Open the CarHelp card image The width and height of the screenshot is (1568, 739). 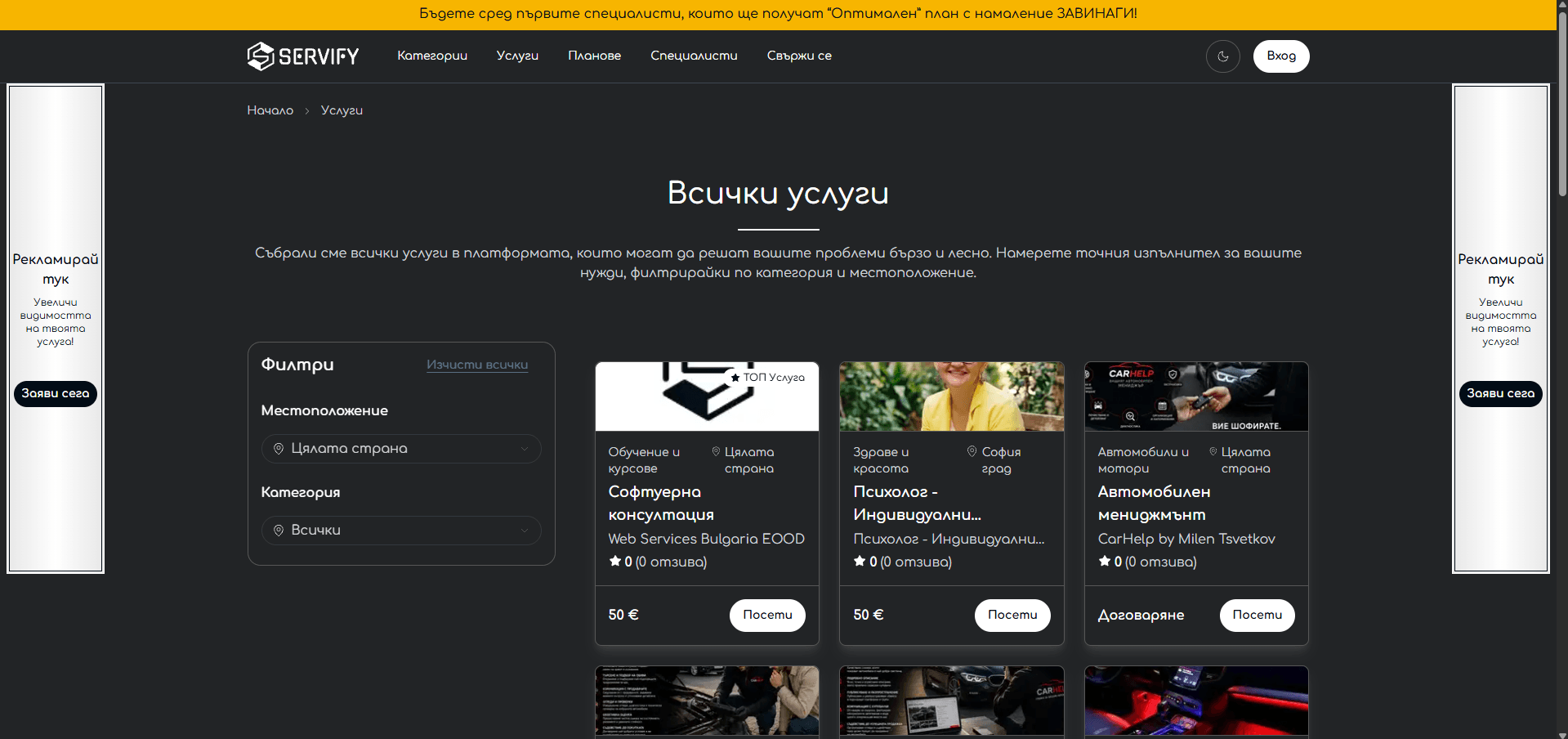pyautogui.click(x=1196, y=396)
